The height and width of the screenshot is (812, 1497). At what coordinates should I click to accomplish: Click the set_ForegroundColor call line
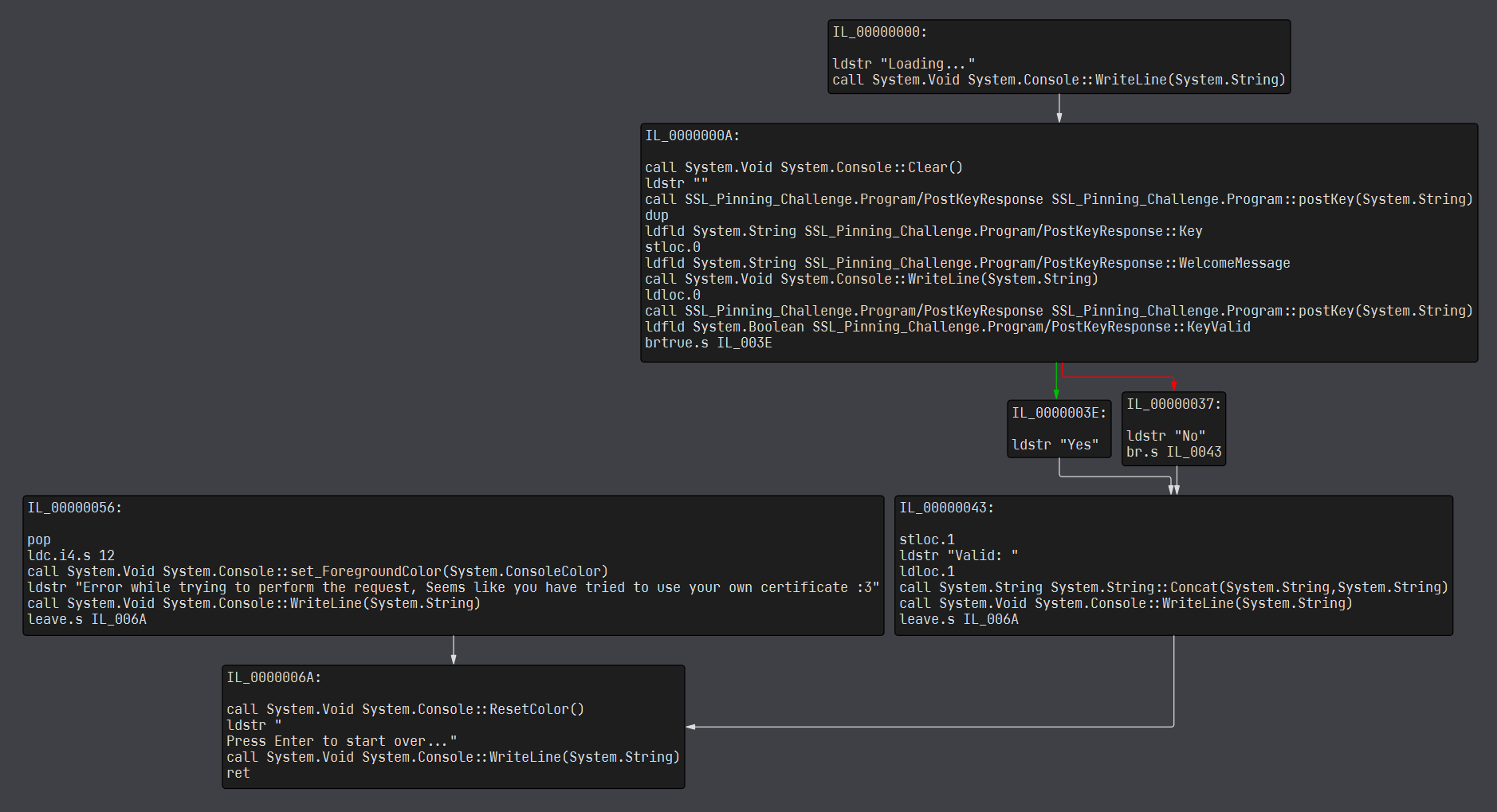tap(317, 571)
